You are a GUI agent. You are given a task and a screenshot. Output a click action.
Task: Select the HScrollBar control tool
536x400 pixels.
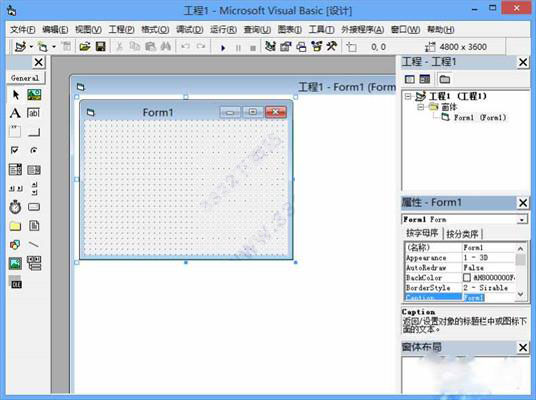tap(15, 188)
